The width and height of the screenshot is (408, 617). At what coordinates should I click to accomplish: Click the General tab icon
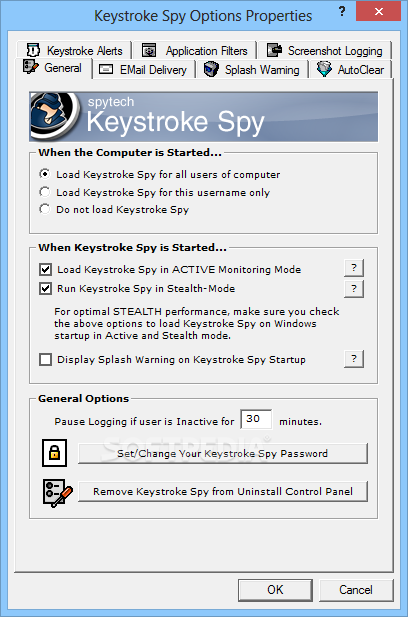click(x=31, y=67)
